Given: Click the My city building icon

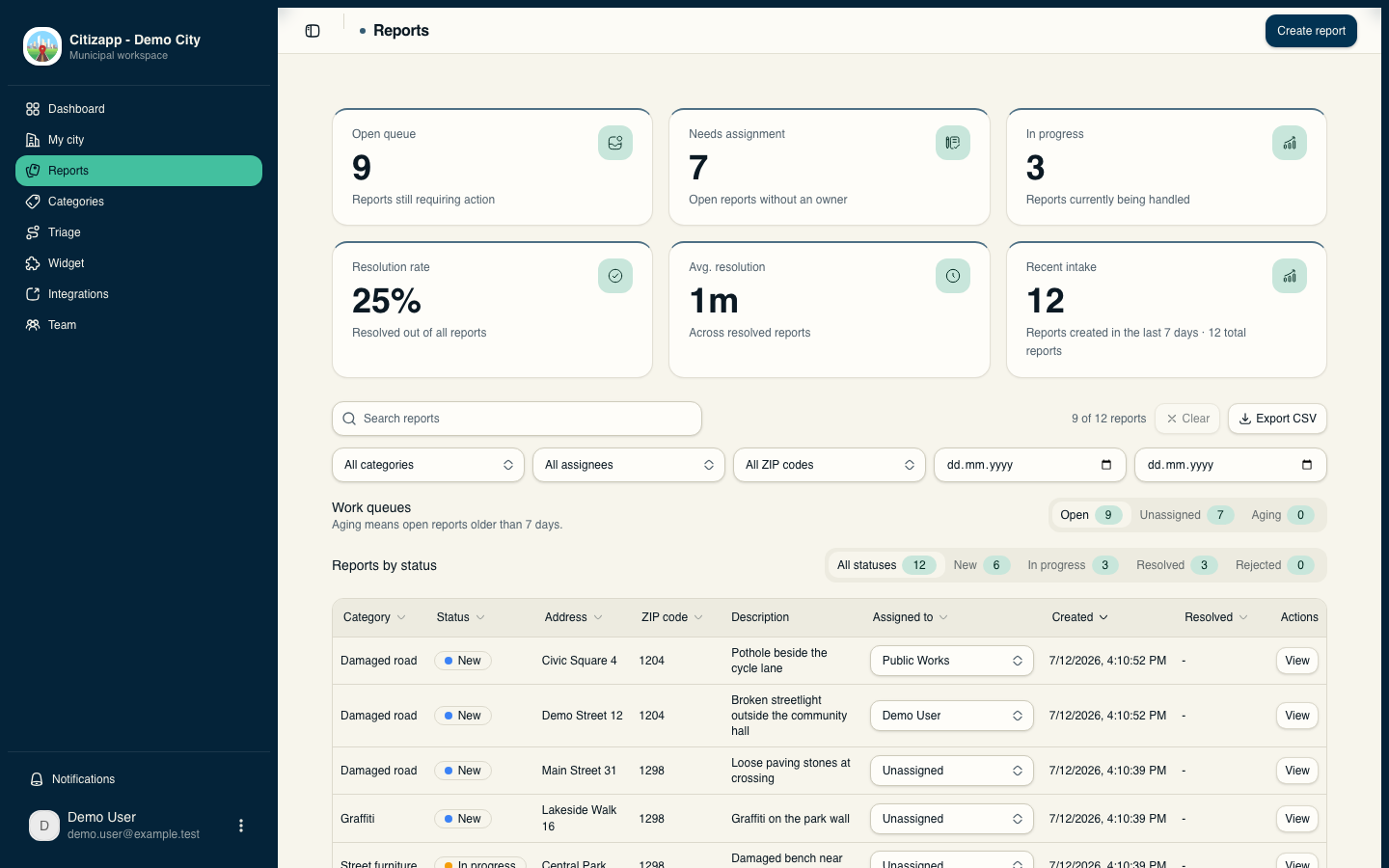Looking at the screenshot, I should pyautogui.click(x=33, y=140).
